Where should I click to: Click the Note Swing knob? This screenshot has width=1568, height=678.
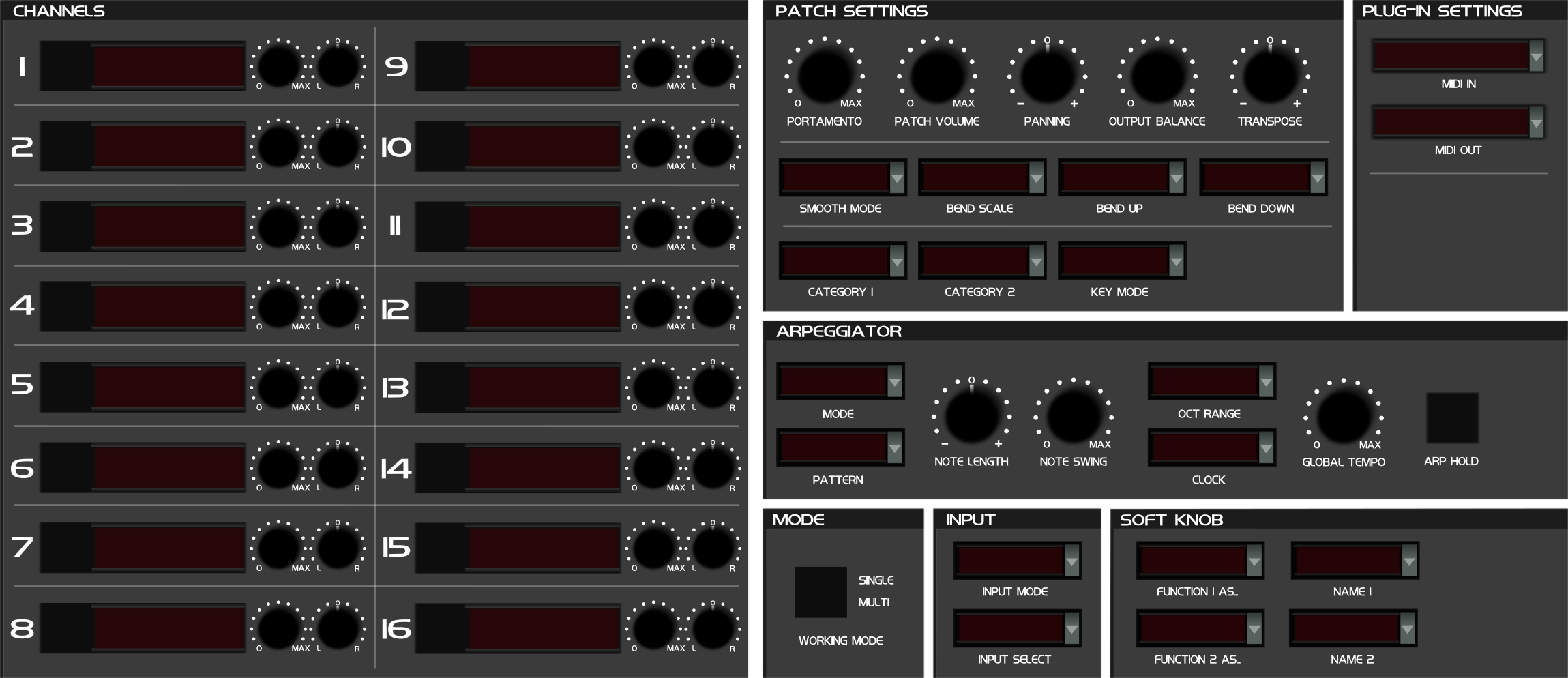[1074, 416]
